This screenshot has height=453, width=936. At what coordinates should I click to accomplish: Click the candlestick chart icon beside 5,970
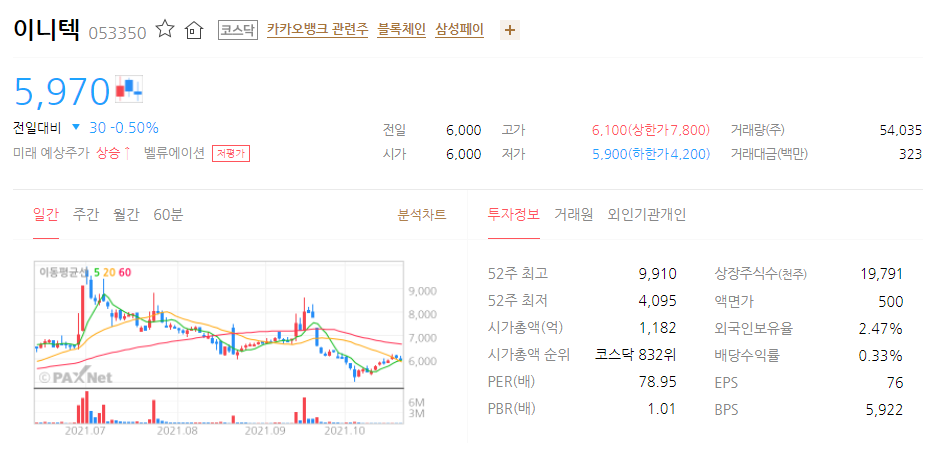(130, 88)
